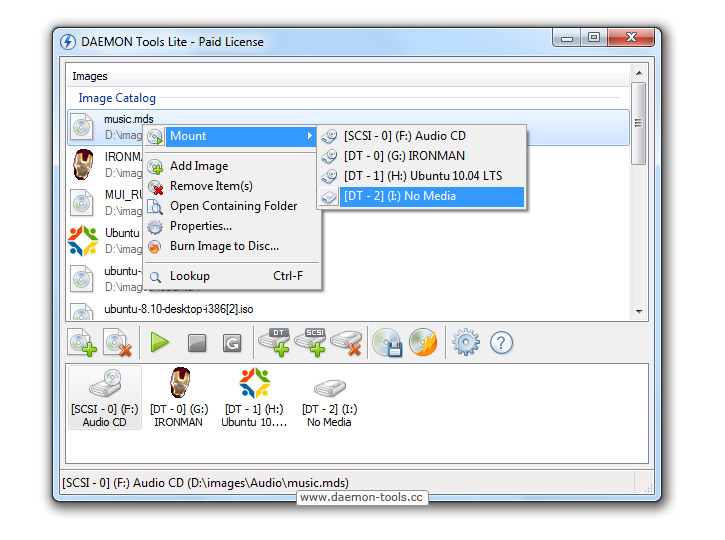Open the Preferences gear icon

click(x=466, y=343)
